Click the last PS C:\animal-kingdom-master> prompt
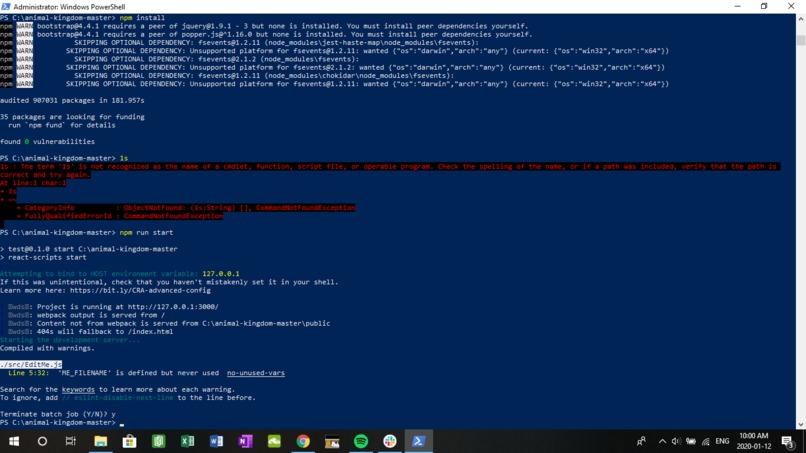The height and width of the screenshot is (453, 806). [x=58, y=422]
